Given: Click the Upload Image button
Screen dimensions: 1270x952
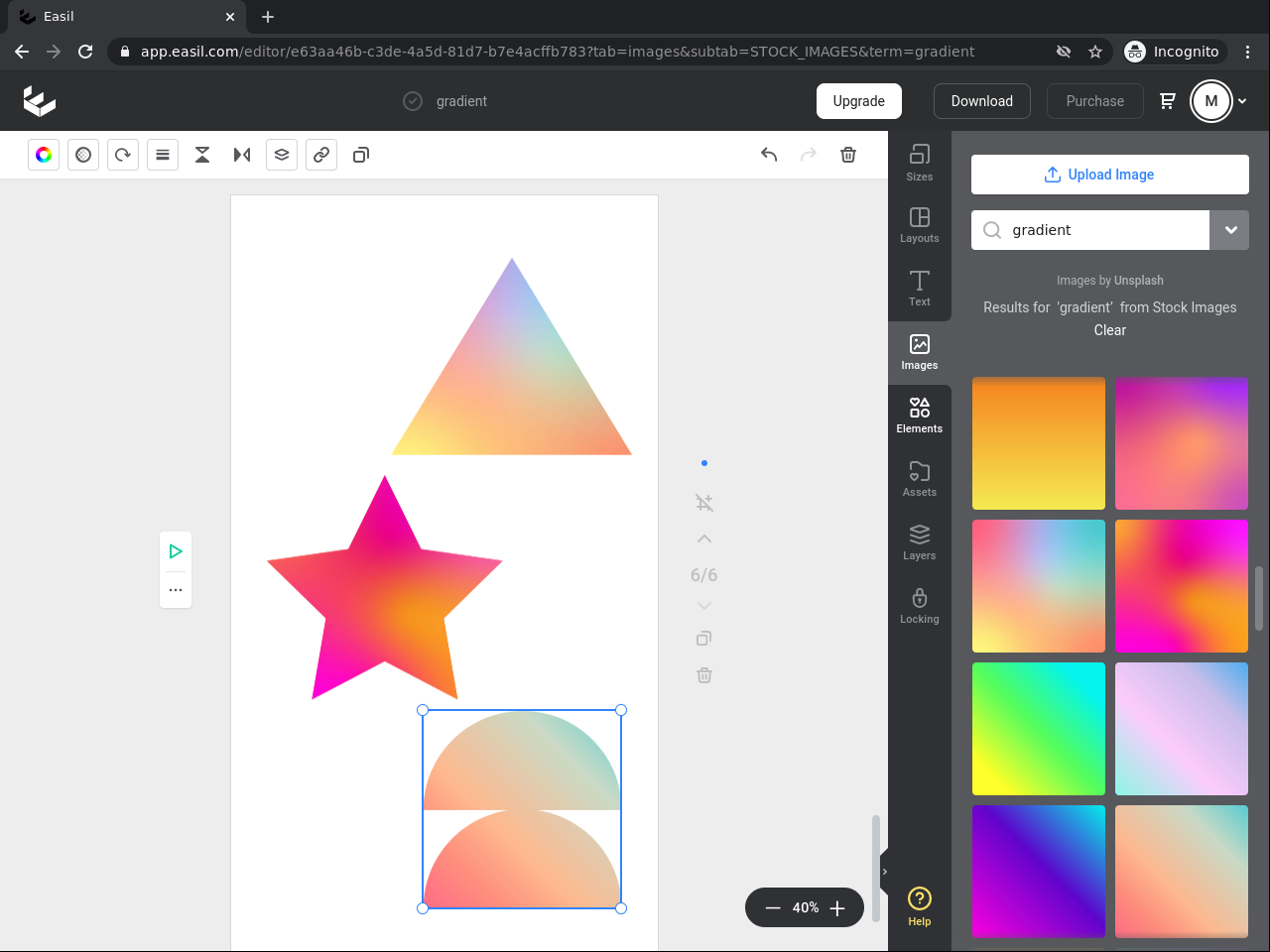Looking at the screenshot, I should (x=1109, y=175).
